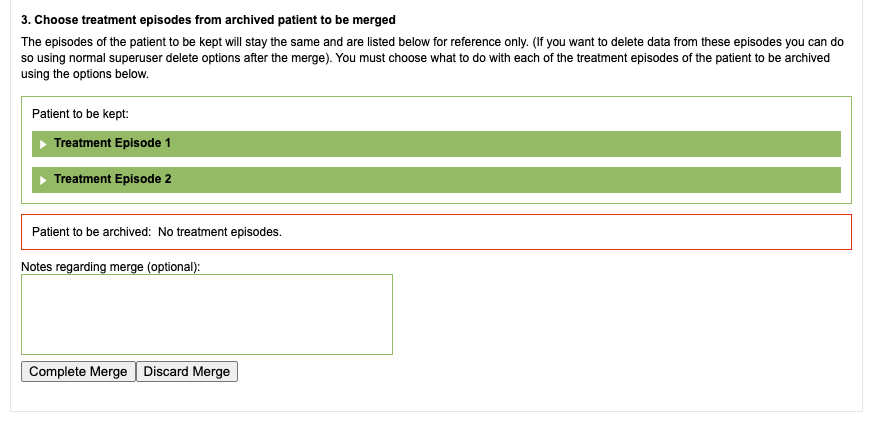Click the 'Patient to be archived:' label
The height and width of the screenshot is (425, 872).
tap(91, 232)
